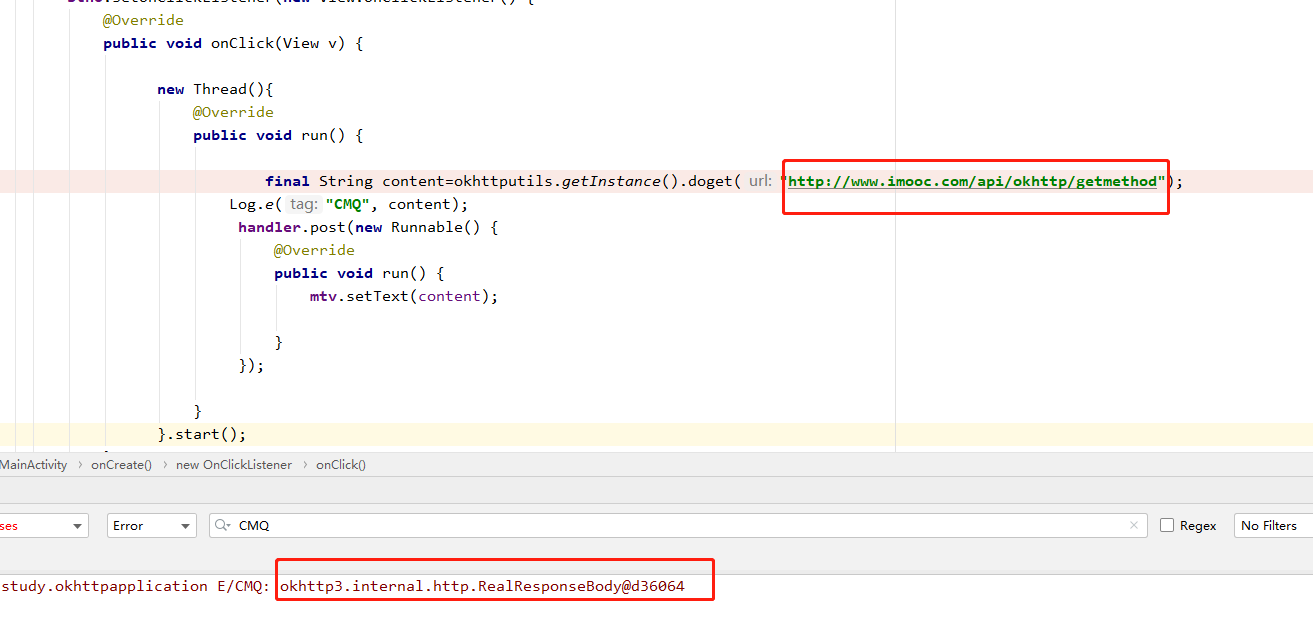Click the mtv.setText(content) line
1313x644 pixels.
click(404, 296)
